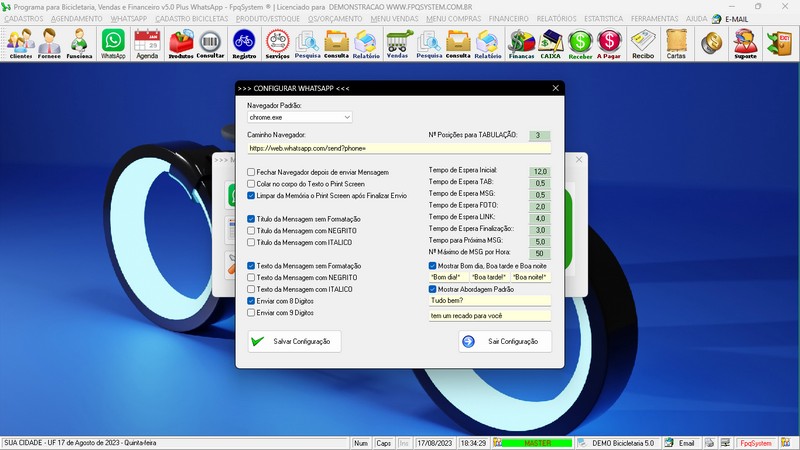Image resolution: width=800 pixels, height=450 pixels.
Task: Open the bicycle Registro icon
Action: point(244,43)
